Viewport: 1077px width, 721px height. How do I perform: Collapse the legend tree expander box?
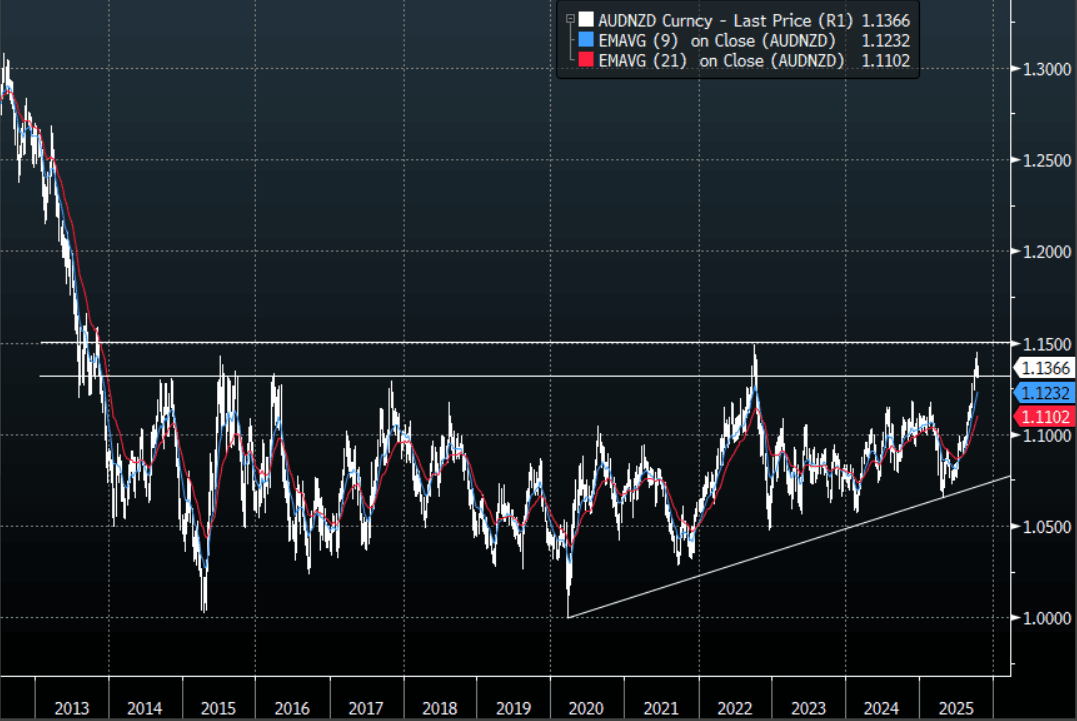pos(570,19)
